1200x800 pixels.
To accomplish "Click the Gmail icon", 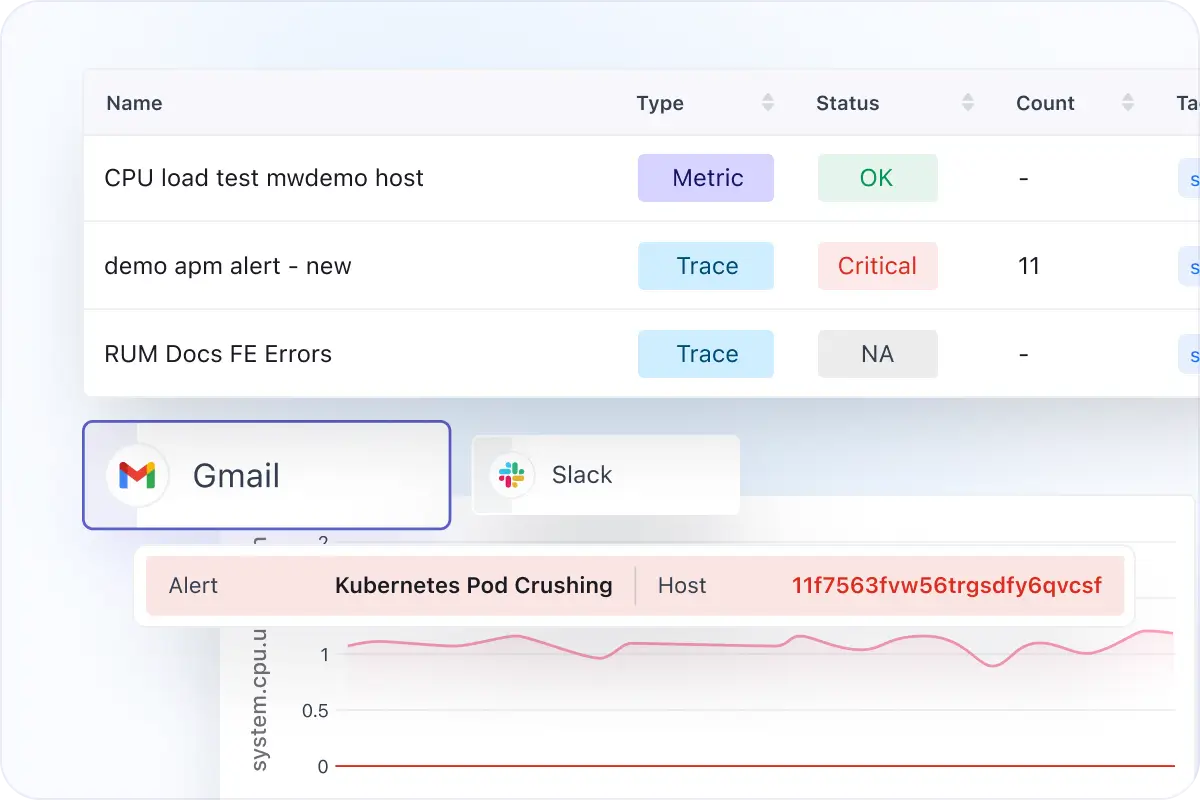I will [x=136, y=476].
